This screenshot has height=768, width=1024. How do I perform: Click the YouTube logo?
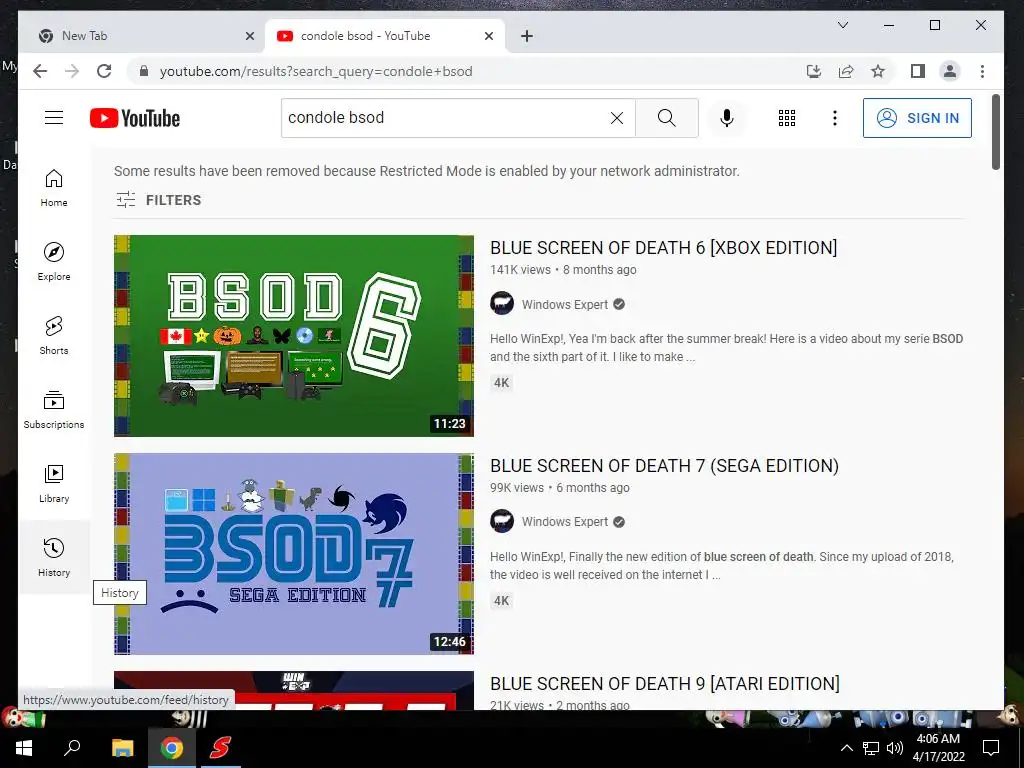(135, 118)
